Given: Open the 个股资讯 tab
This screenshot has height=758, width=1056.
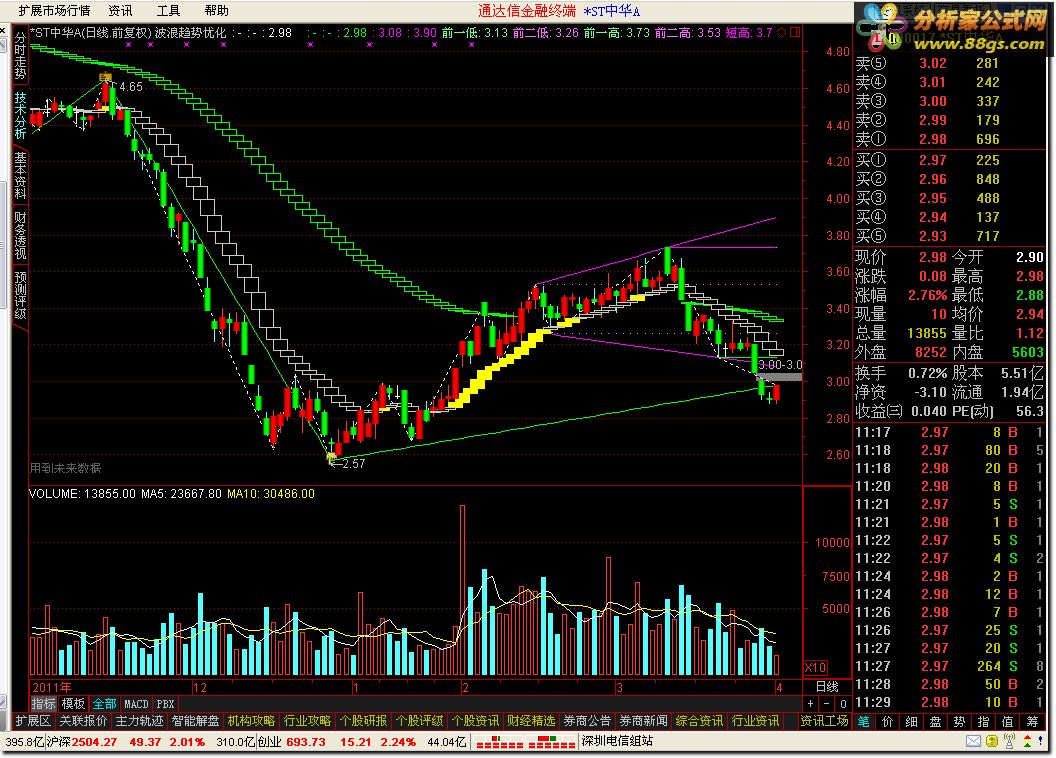Looking at the screenshot, I should (x=475, y=721).
